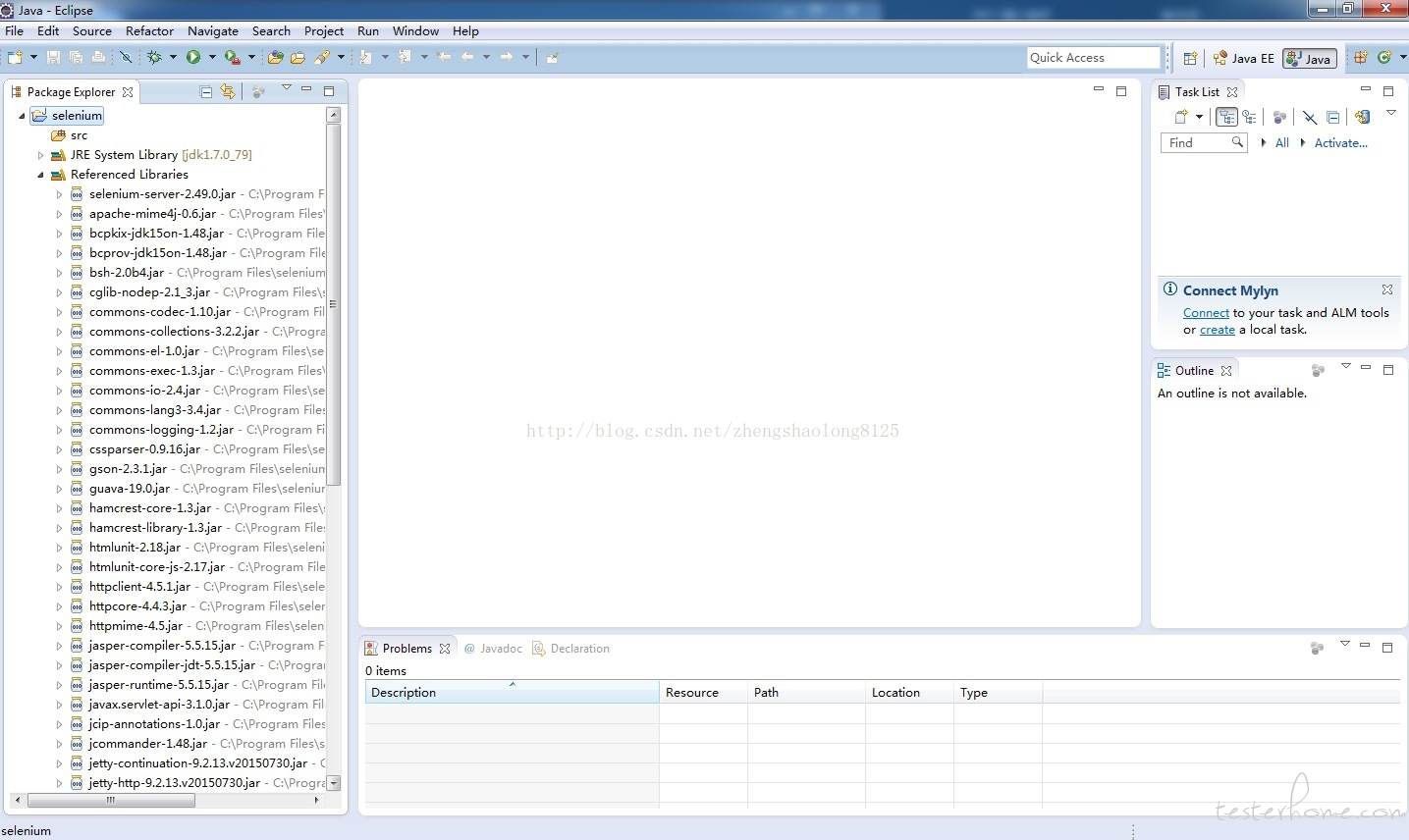1409x840 pixels.
Task: Click the green Run button icon
Action: coord(193,57)
